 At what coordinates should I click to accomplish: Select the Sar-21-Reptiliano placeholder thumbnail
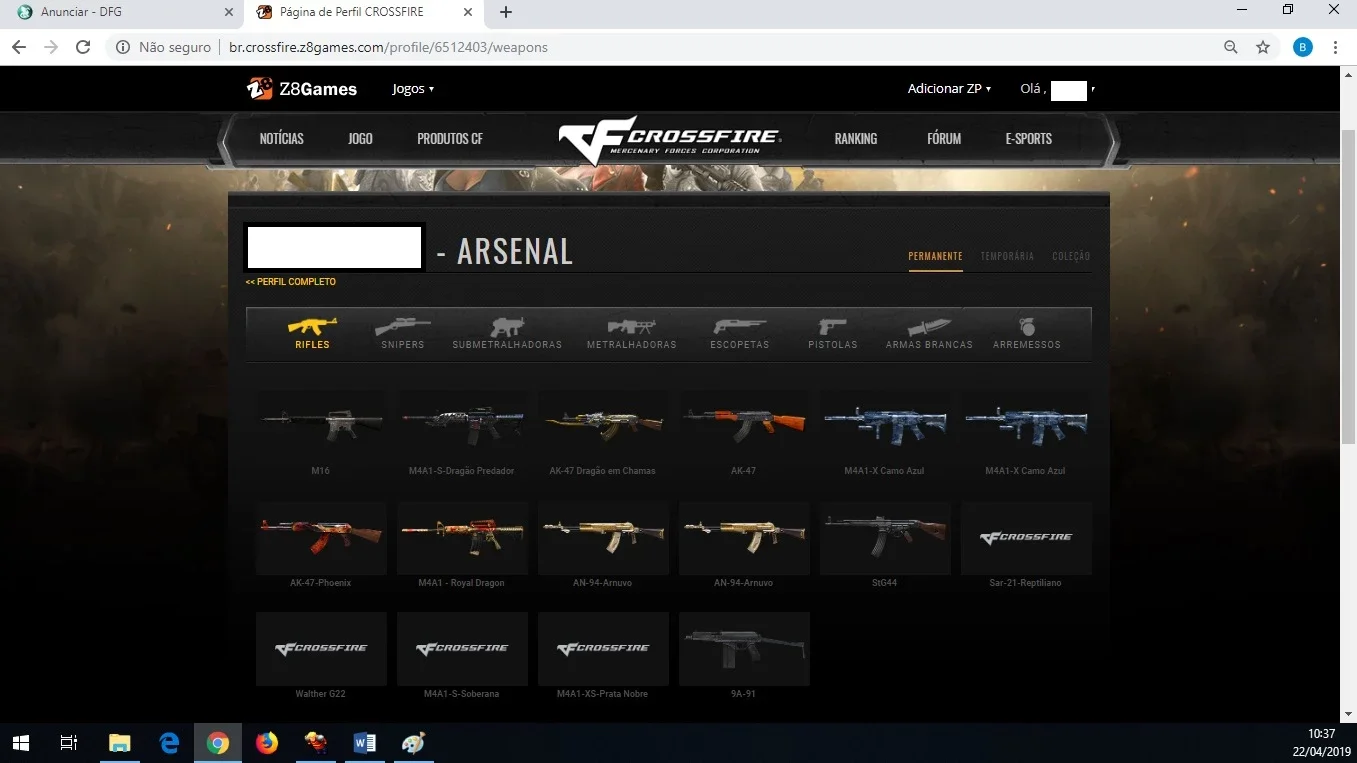(1026, 536)
